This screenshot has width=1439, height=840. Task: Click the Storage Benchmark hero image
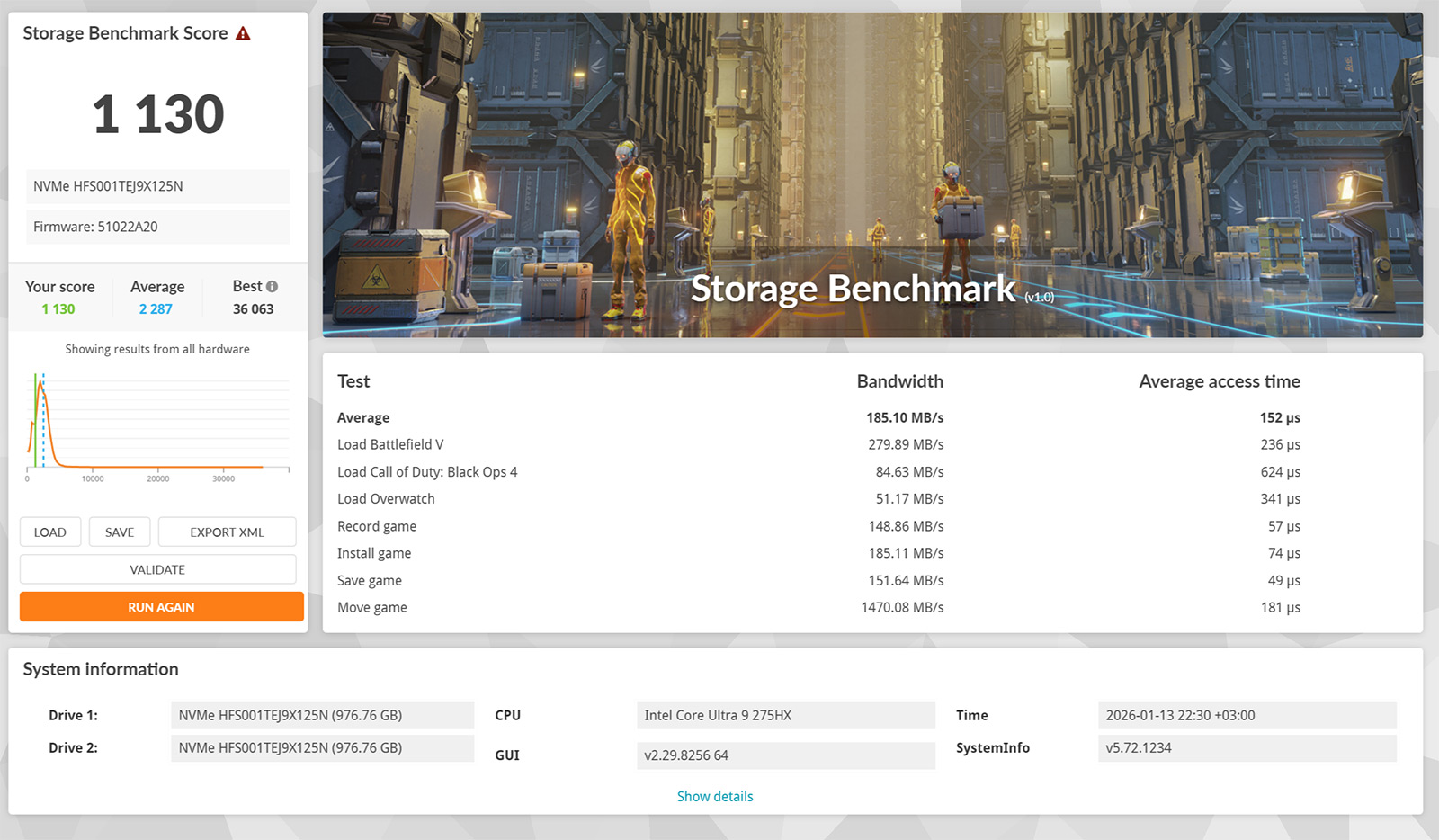coord(871,175)
